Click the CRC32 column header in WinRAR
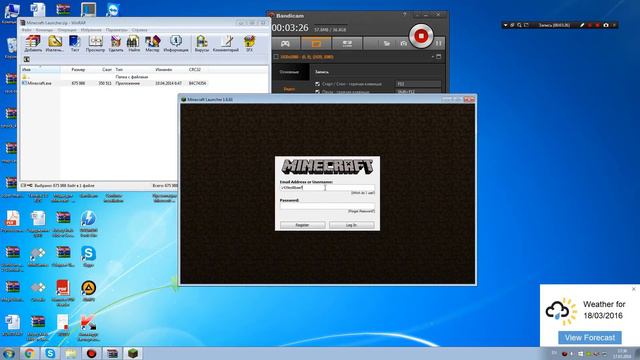This screenshot has width=640, height=360. click(x=195, y=70)
